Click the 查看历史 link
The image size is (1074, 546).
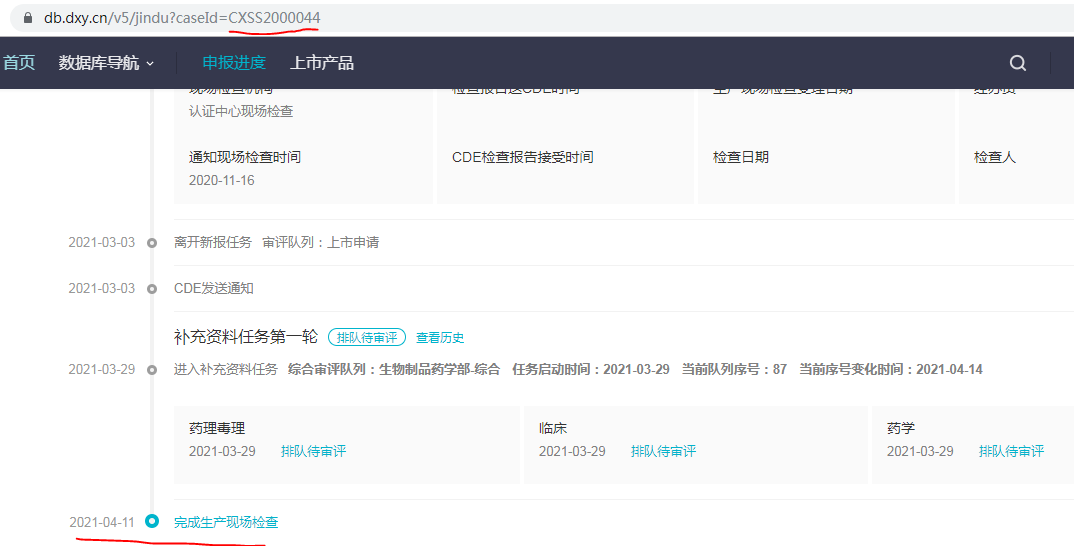pyautogui.click(x=440, y=338)
